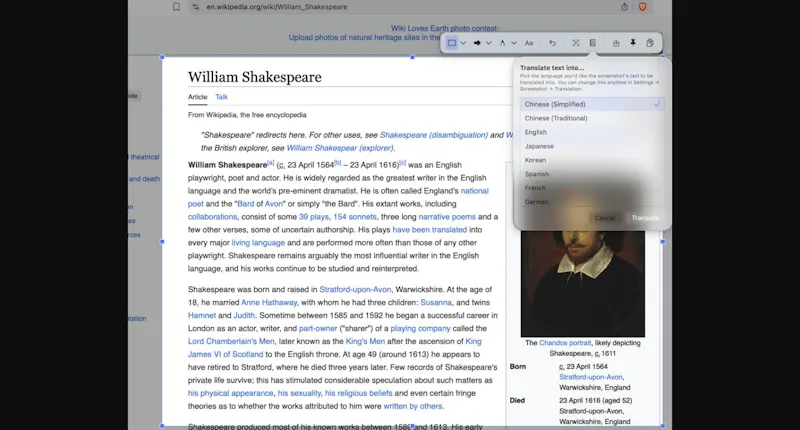The width and height of the screenshot is (800, 430).
Task: Choose Chinese (Traditional) language
Action: 592,118
